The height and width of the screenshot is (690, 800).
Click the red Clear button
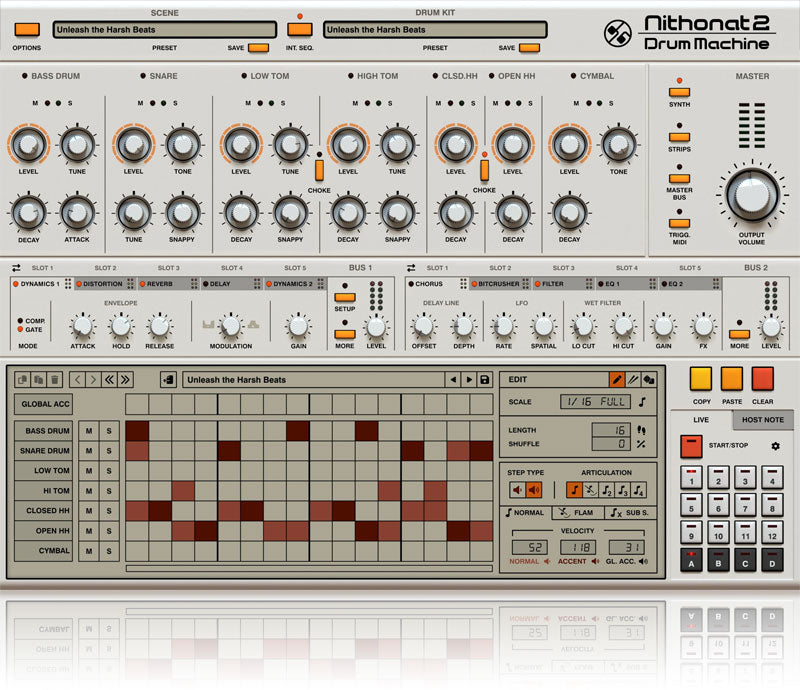[762, 379]
